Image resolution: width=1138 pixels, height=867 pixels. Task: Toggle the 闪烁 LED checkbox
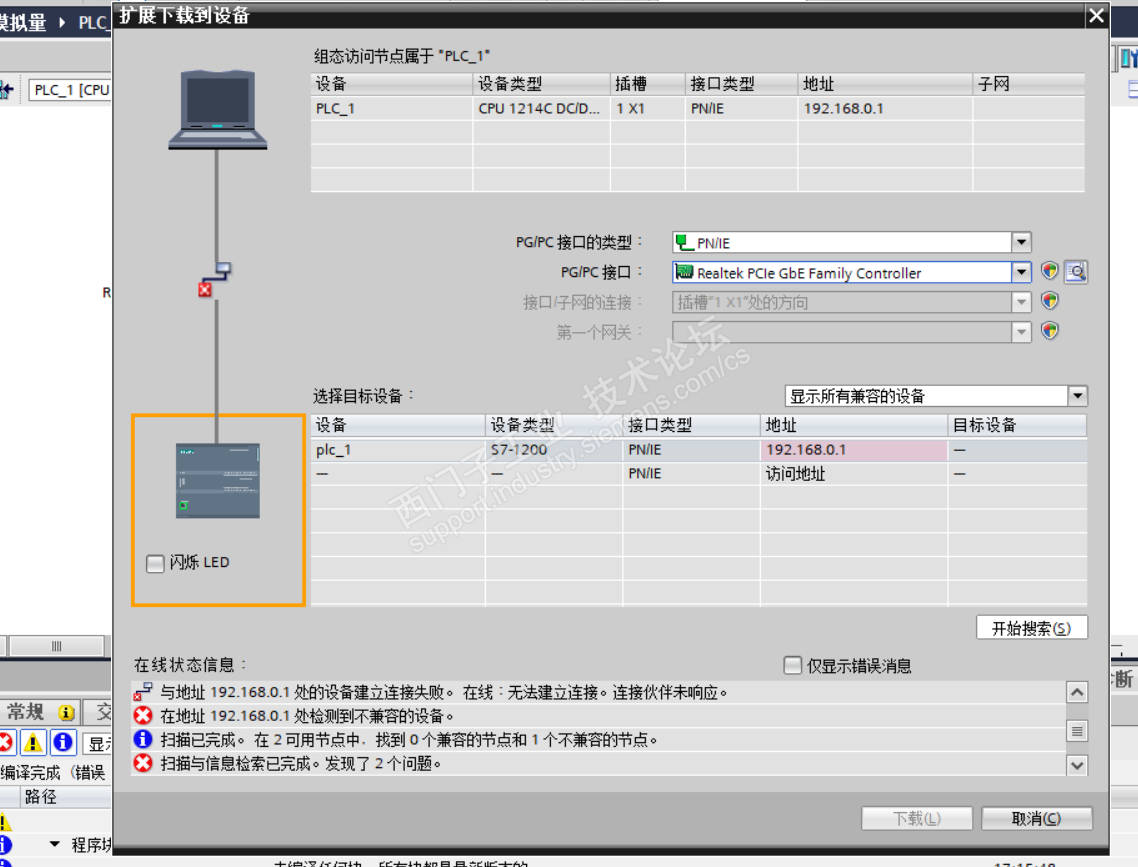point(155,563)
